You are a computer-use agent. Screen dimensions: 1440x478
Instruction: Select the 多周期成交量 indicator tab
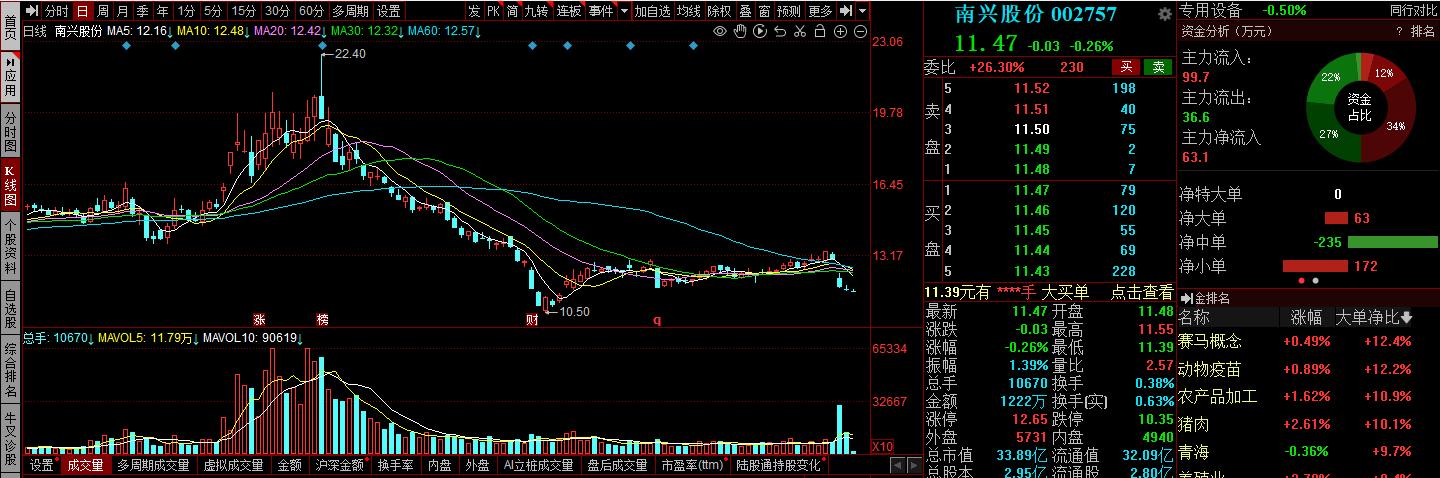(153, 465)
